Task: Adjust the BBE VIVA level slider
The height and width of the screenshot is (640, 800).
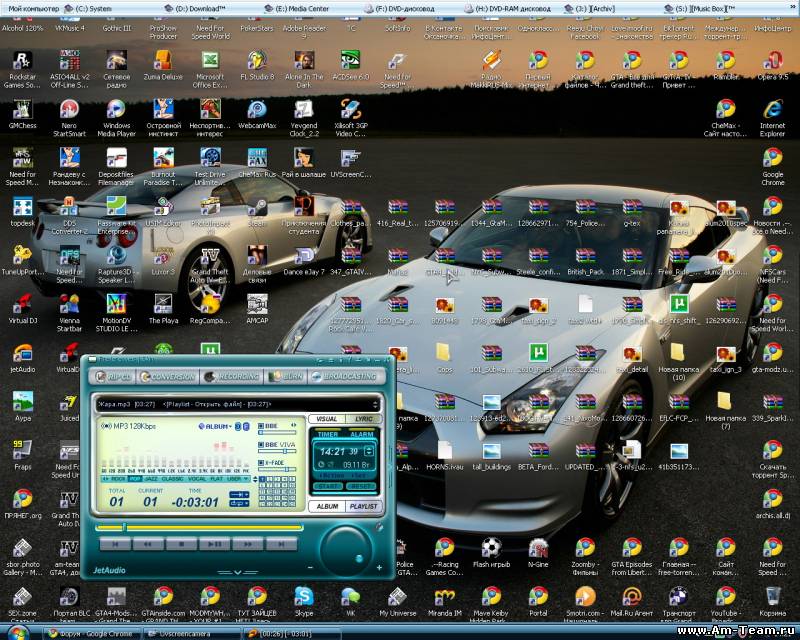Action: [277, 452]
